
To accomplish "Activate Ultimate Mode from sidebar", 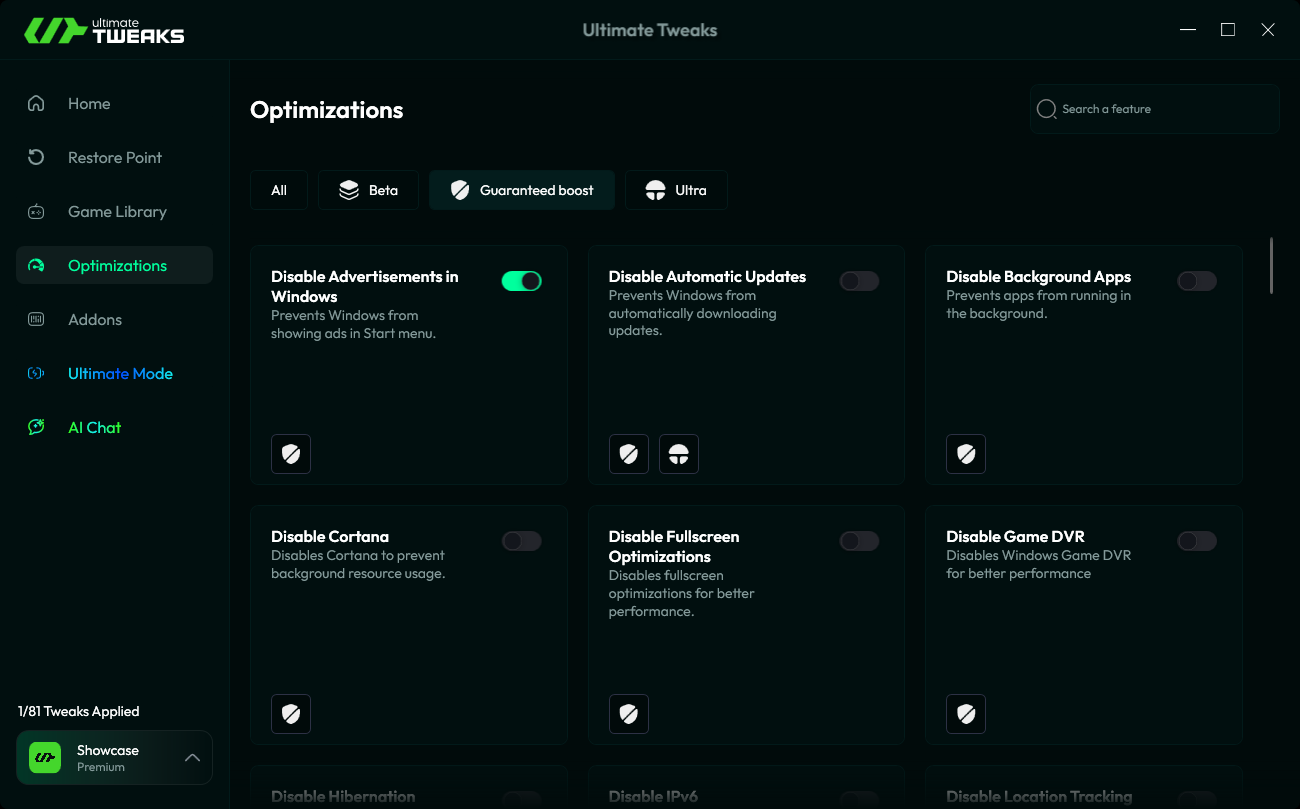I will point(120,373).
